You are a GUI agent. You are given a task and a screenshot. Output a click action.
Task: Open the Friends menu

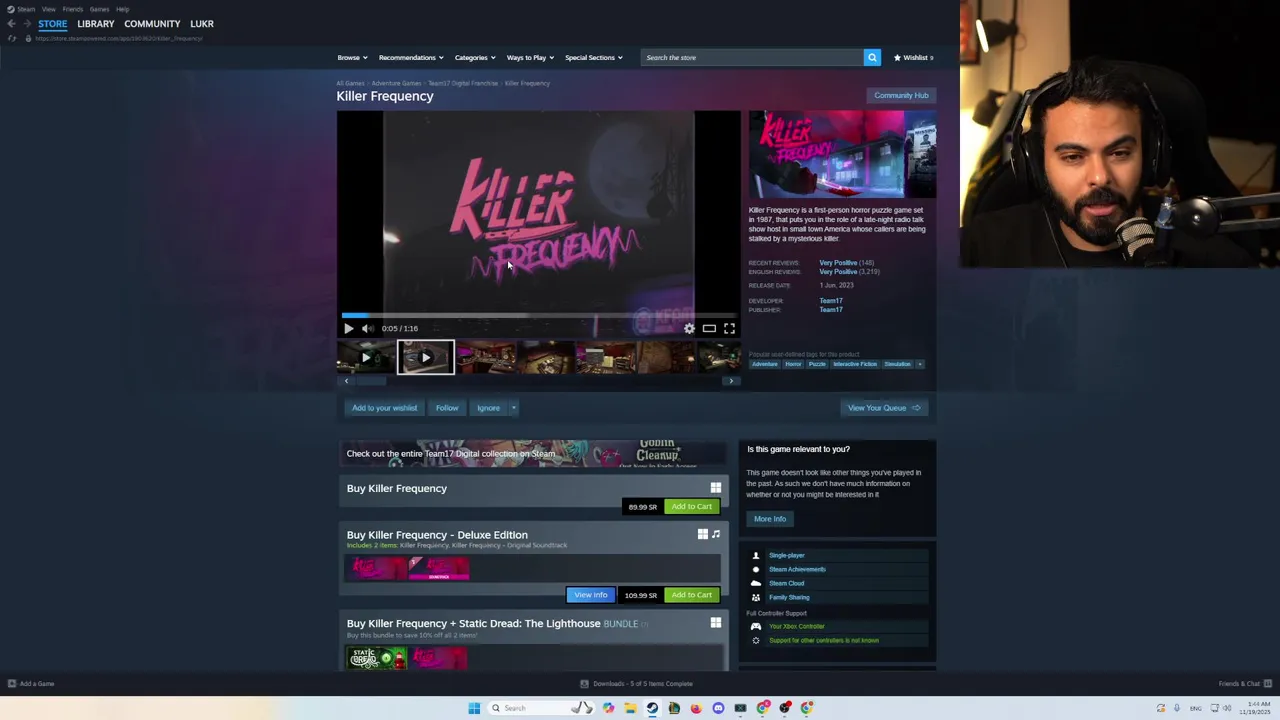click(73, 9)
